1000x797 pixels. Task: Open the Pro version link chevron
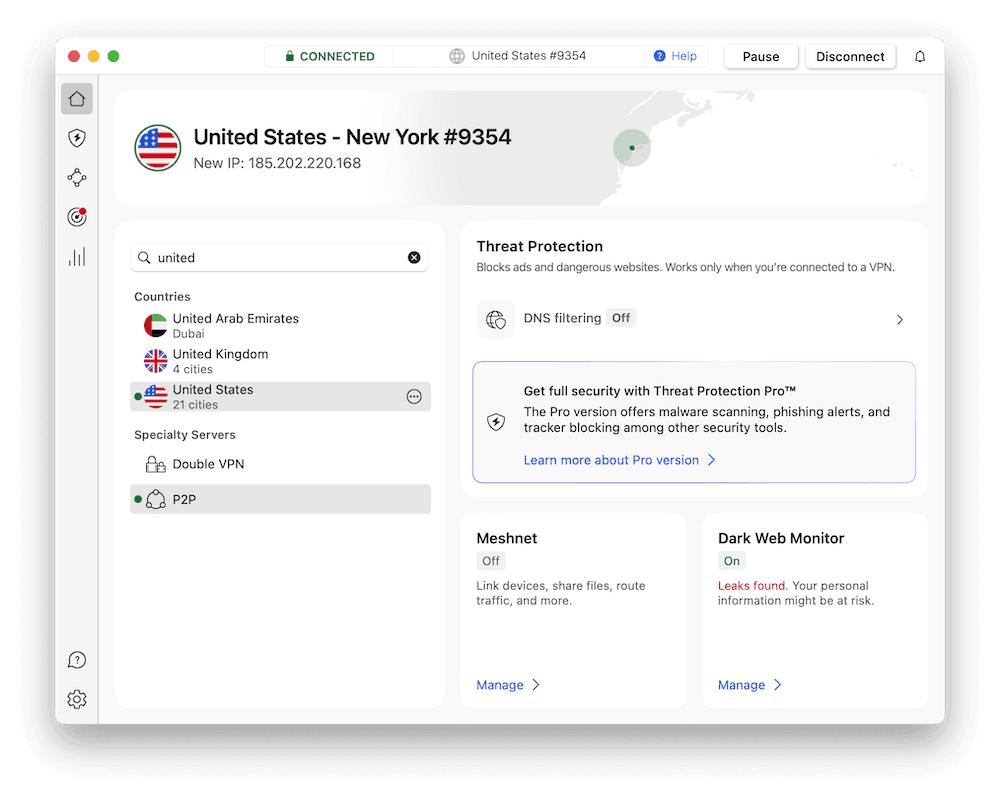click(x=711, y=460)
